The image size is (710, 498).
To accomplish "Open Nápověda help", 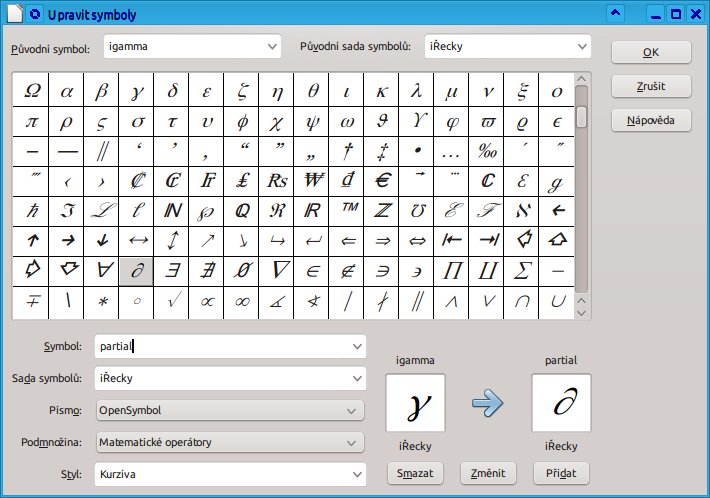I will [x=651, y=120].
